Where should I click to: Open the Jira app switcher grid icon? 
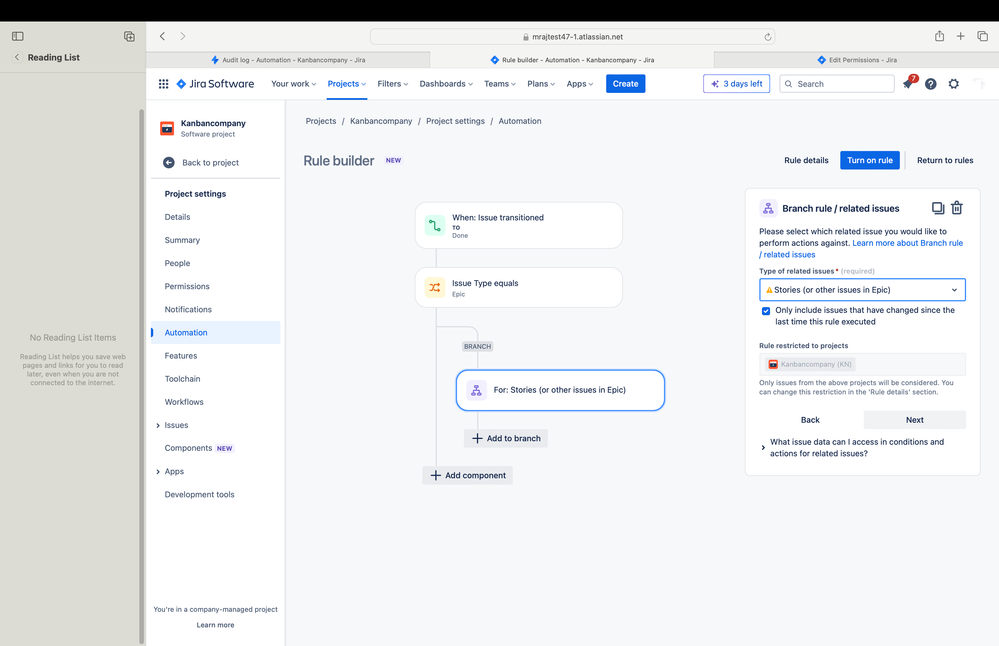pos(163,83)
